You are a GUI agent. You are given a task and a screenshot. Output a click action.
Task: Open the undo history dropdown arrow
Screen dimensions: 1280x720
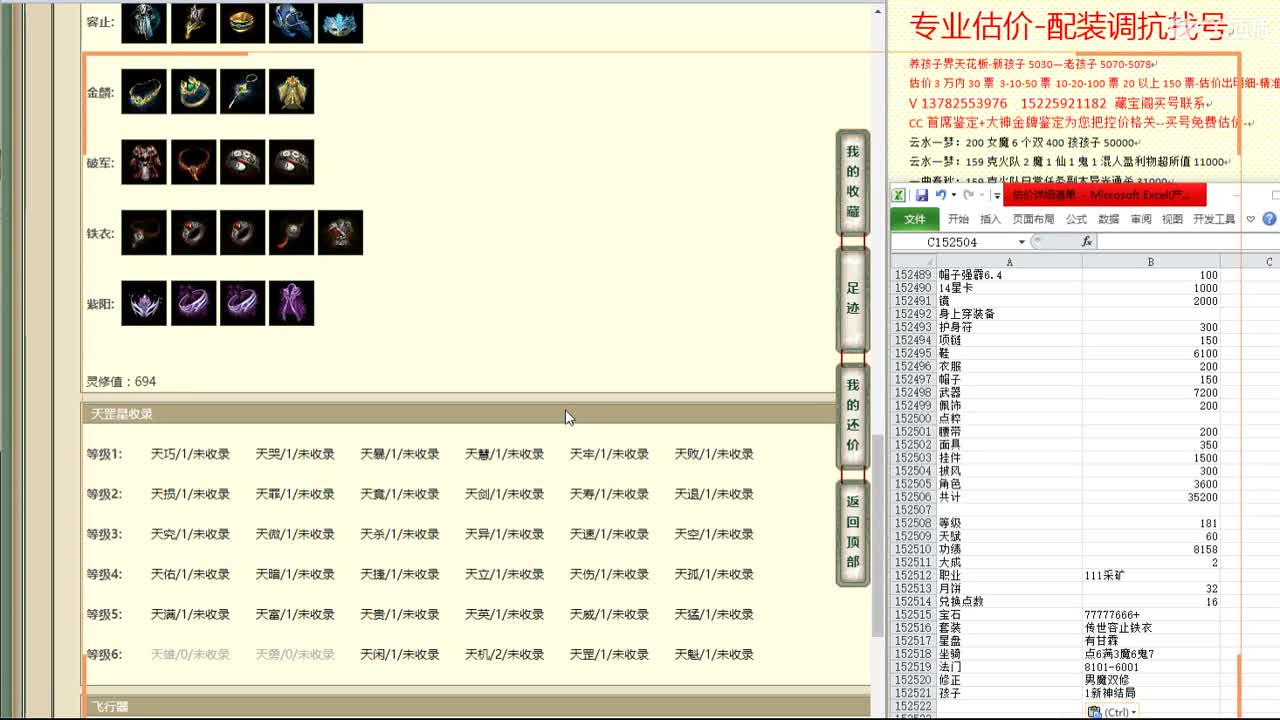coord(954,195)
